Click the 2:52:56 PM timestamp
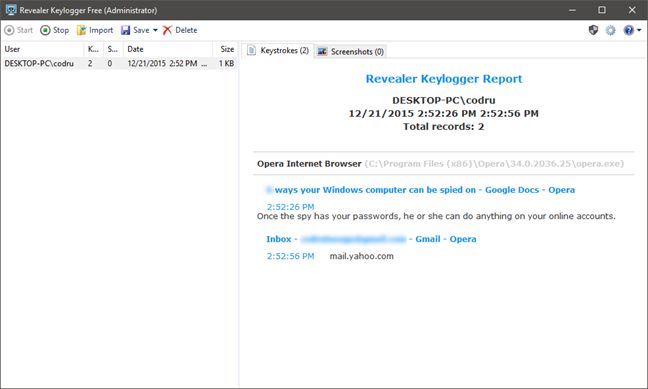The width and height of the screenshot is (648, 389). pyautogui.click(x=291, y=256)
